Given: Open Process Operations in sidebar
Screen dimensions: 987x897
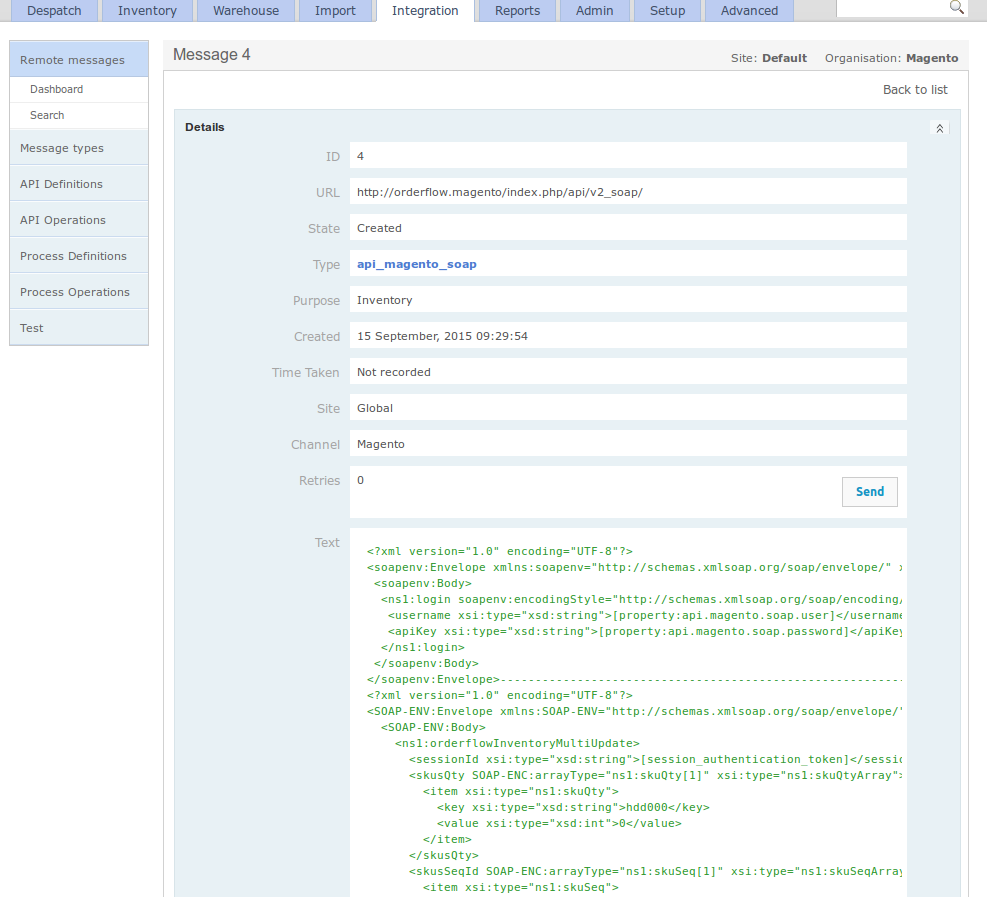Looking at the screenshot, I should coord(75,292).
